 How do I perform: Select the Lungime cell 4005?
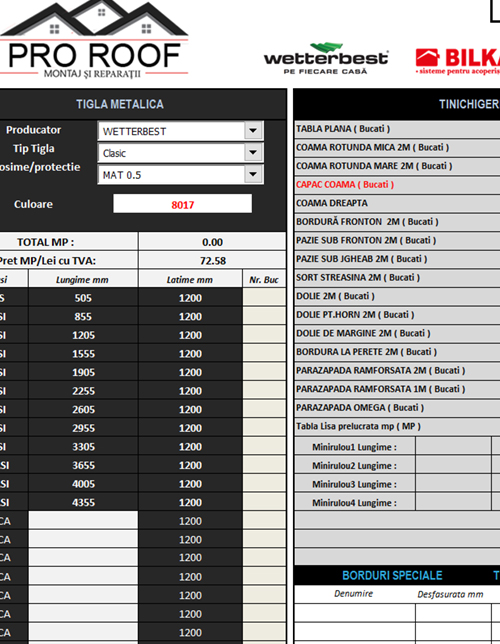[x=83, y=483]
